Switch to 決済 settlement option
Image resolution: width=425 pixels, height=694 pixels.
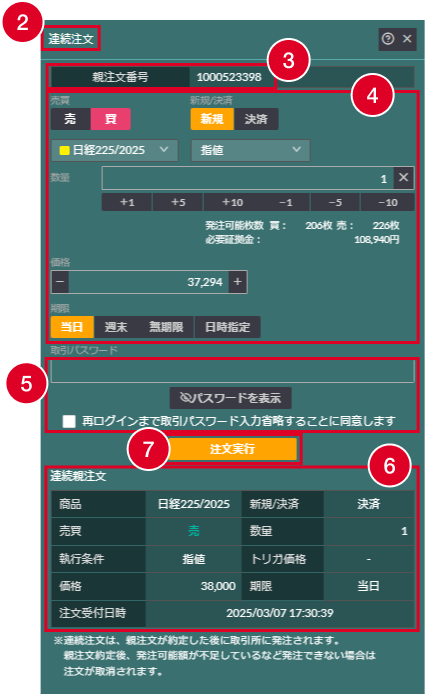pos(256,119)
